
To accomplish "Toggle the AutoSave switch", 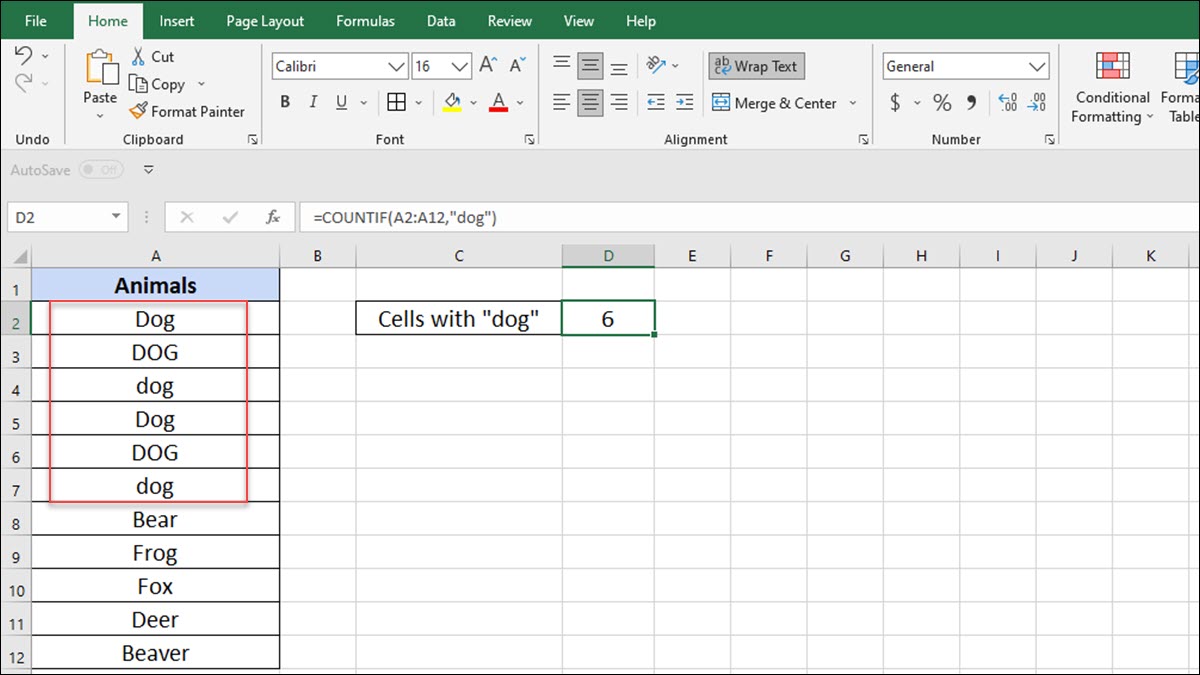I will click(x=101, y=170).
